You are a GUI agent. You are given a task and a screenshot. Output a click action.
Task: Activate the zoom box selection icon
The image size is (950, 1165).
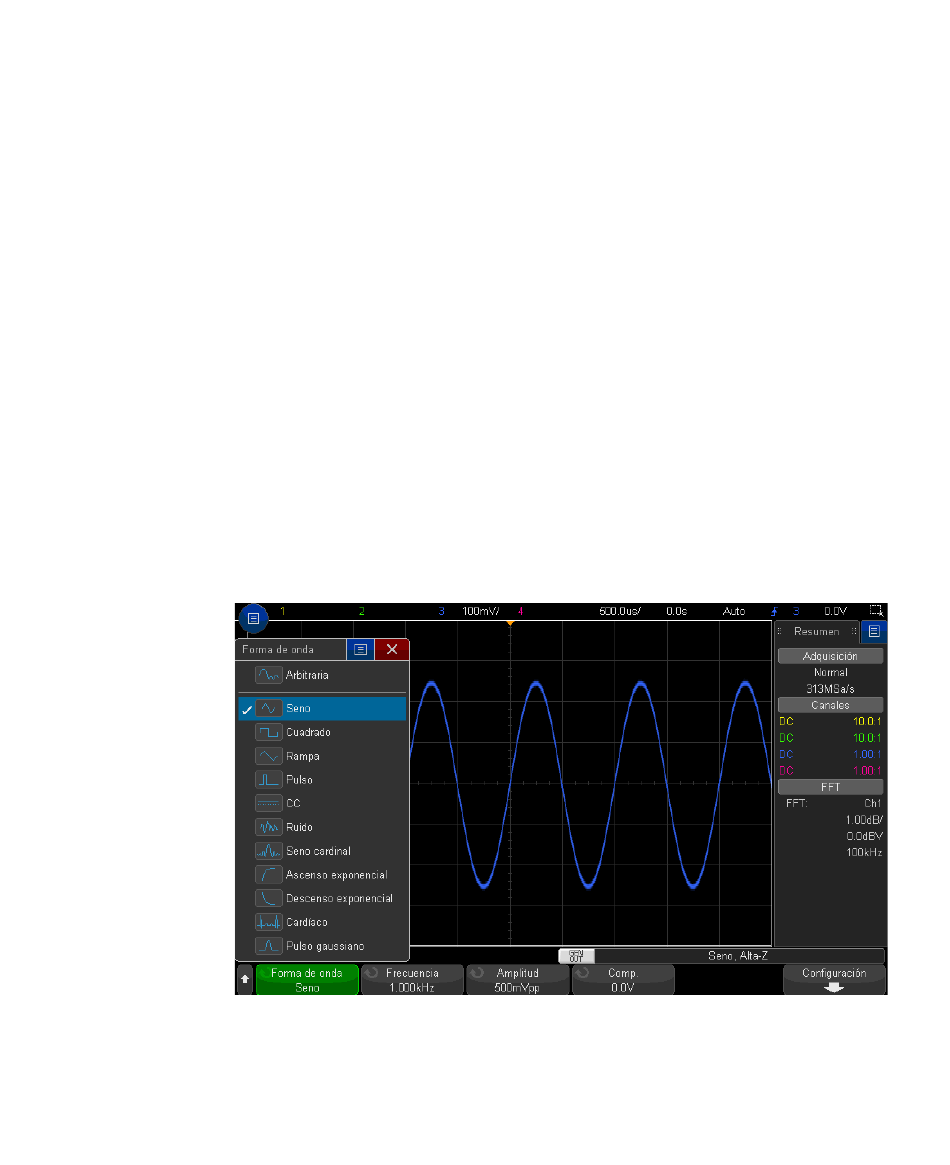876,611
